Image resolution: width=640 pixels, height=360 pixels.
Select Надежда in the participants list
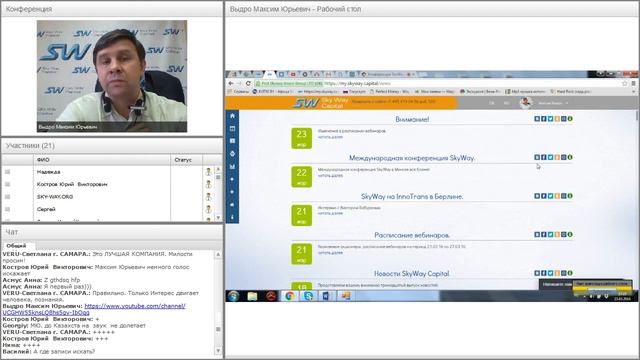[x=48, y=172]
